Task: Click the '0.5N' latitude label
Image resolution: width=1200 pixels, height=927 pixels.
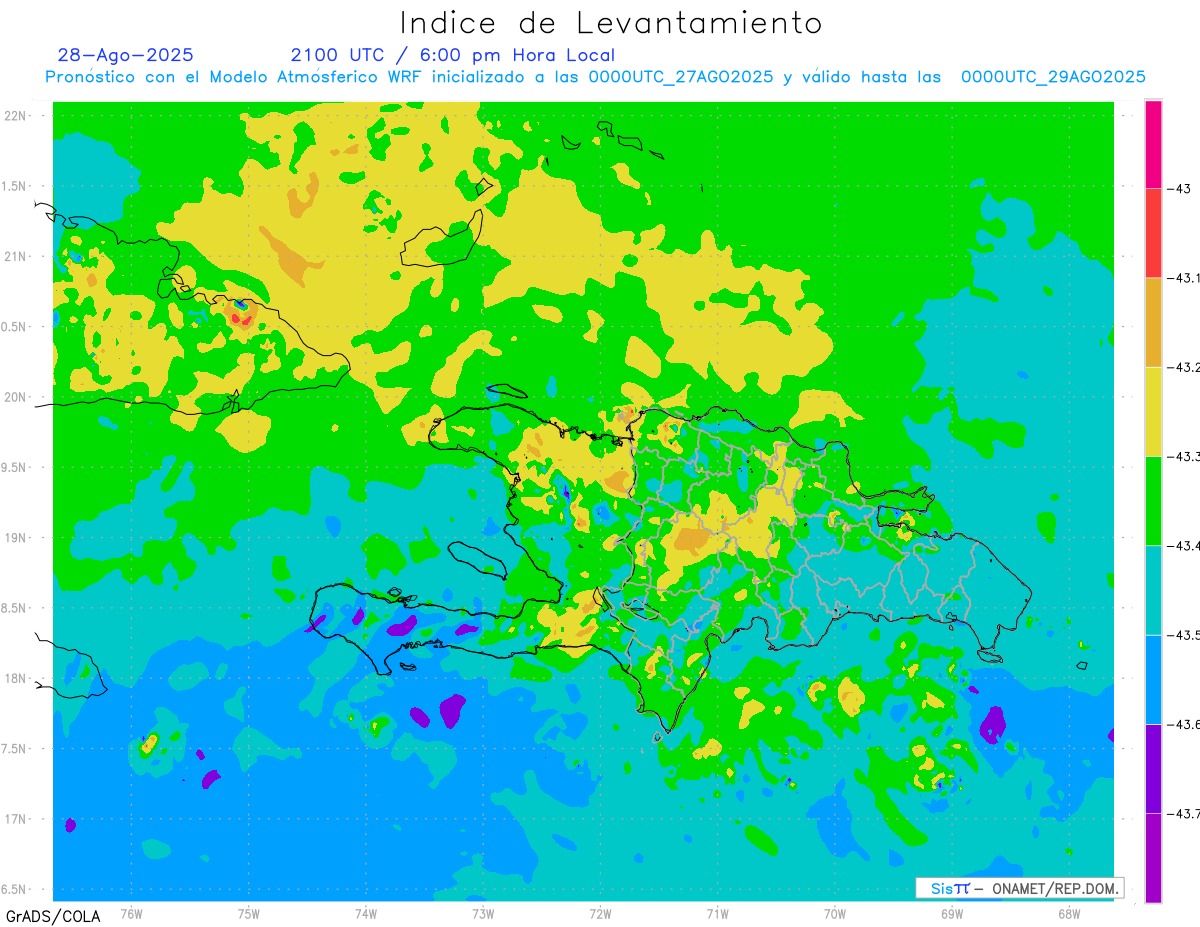Action: click(15, 327)
